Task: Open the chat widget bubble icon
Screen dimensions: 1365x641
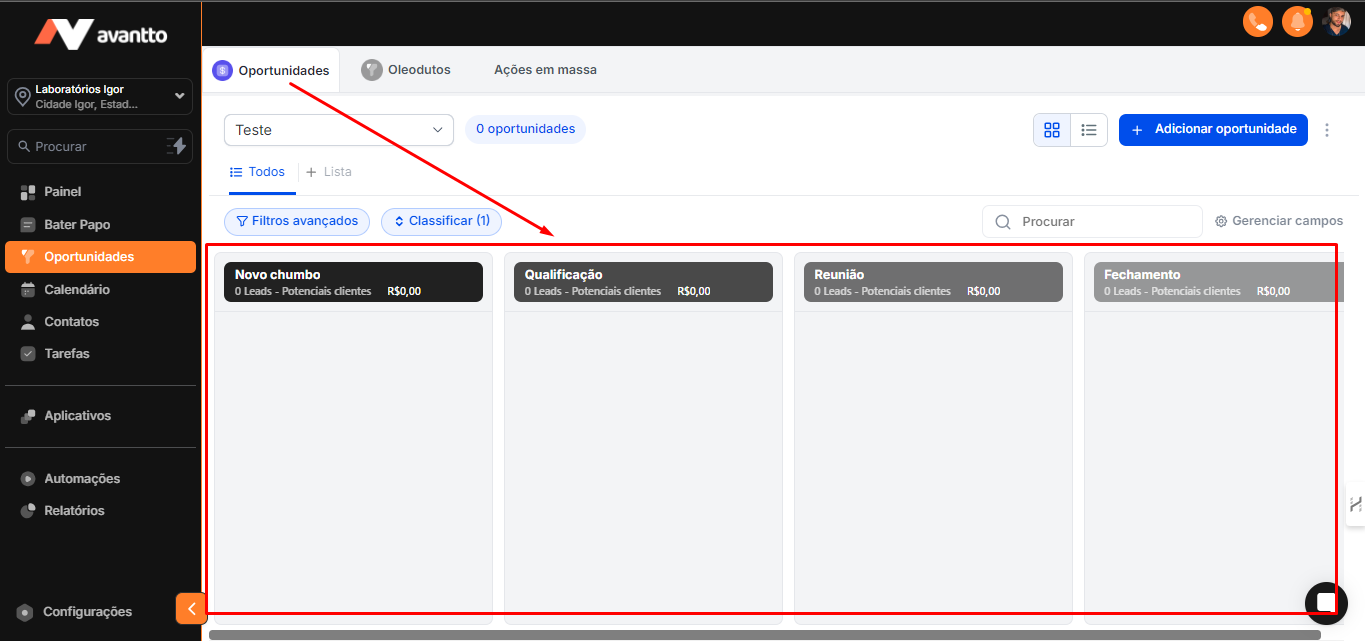Action: click(1325, 601)
